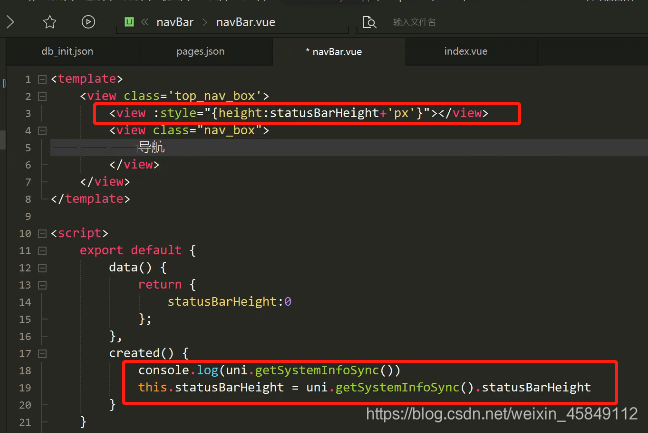The height and width of the screenshot is (433, 648).
Task: Switch to navBar.vue tab
Action: click(x=337, y=52)
